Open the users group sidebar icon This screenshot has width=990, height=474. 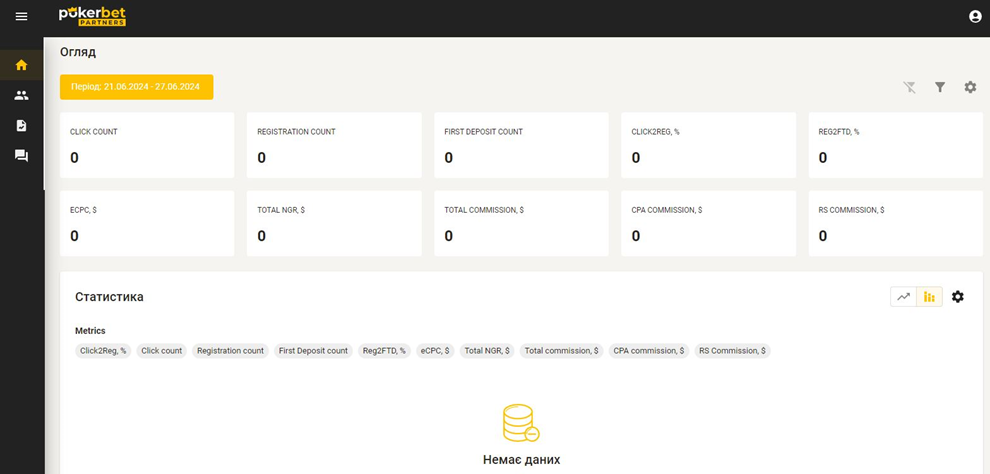[21, 95]
